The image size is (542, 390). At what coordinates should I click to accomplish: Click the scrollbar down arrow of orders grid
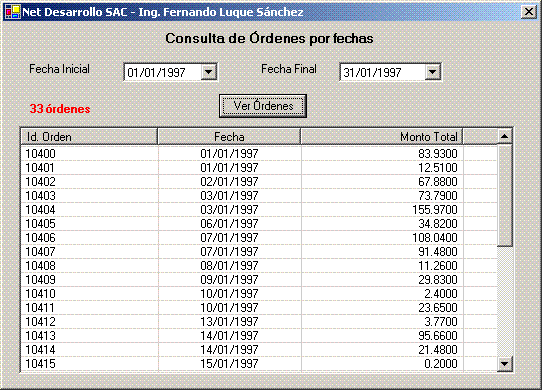[x=504, y=364]
